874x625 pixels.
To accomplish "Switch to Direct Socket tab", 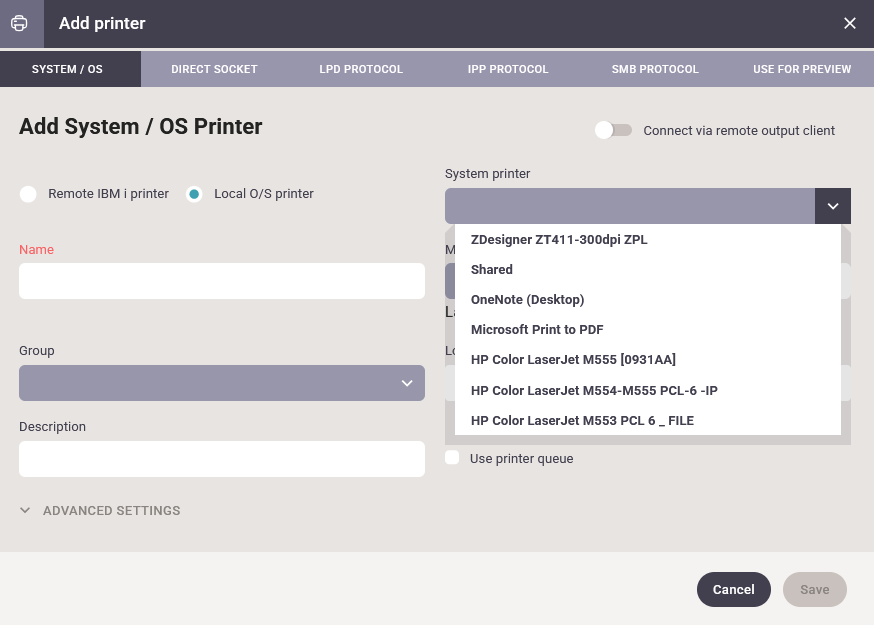I will click(x=214, y=69).
